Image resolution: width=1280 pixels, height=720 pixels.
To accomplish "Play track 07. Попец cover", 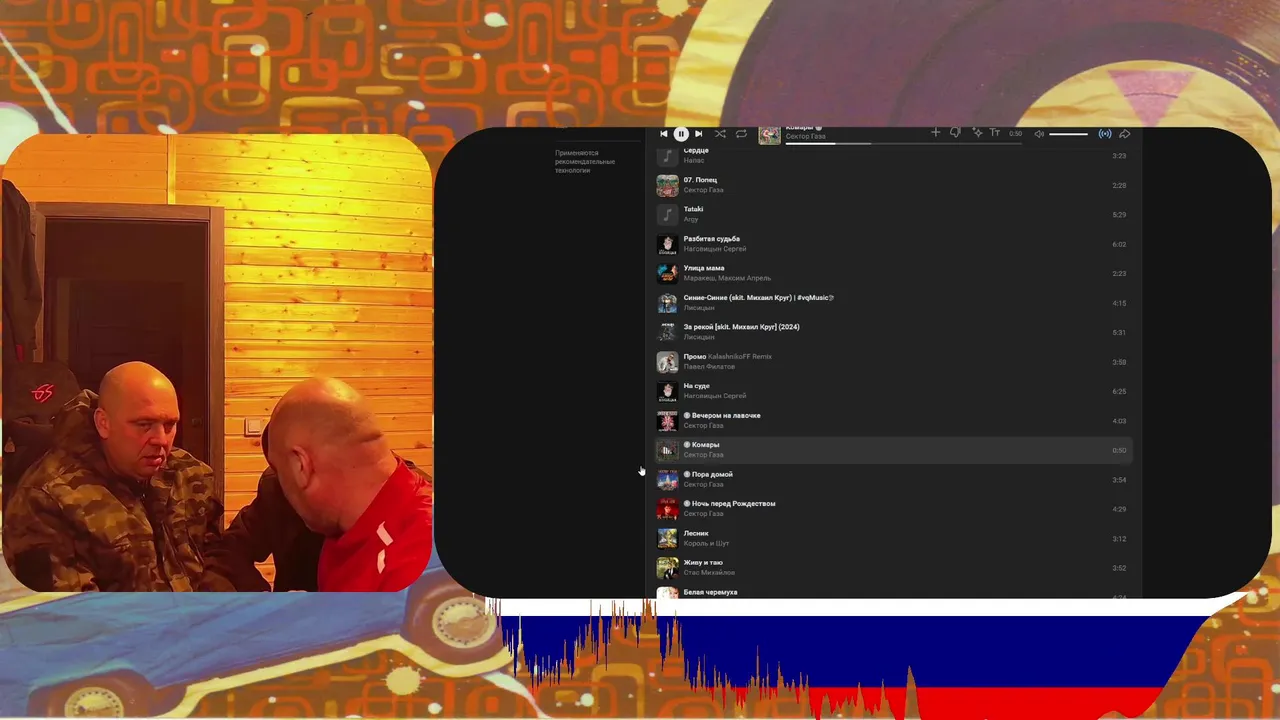I will tap(667, 186).
